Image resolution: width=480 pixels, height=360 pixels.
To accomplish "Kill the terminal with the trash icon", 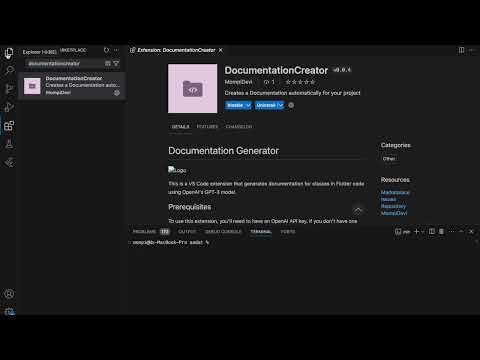I will (x=441, y=231).
